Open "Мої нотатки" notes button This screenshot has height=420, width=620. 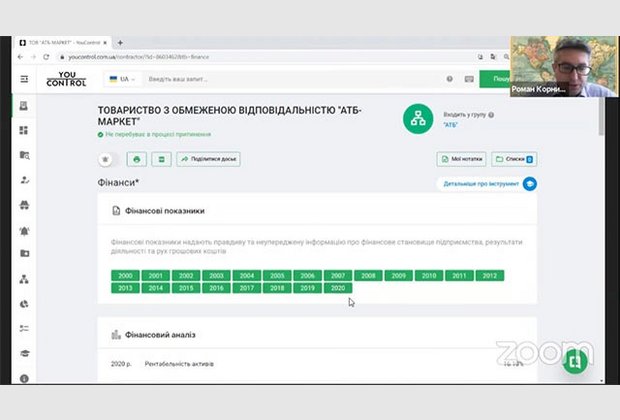pos(461,159)
